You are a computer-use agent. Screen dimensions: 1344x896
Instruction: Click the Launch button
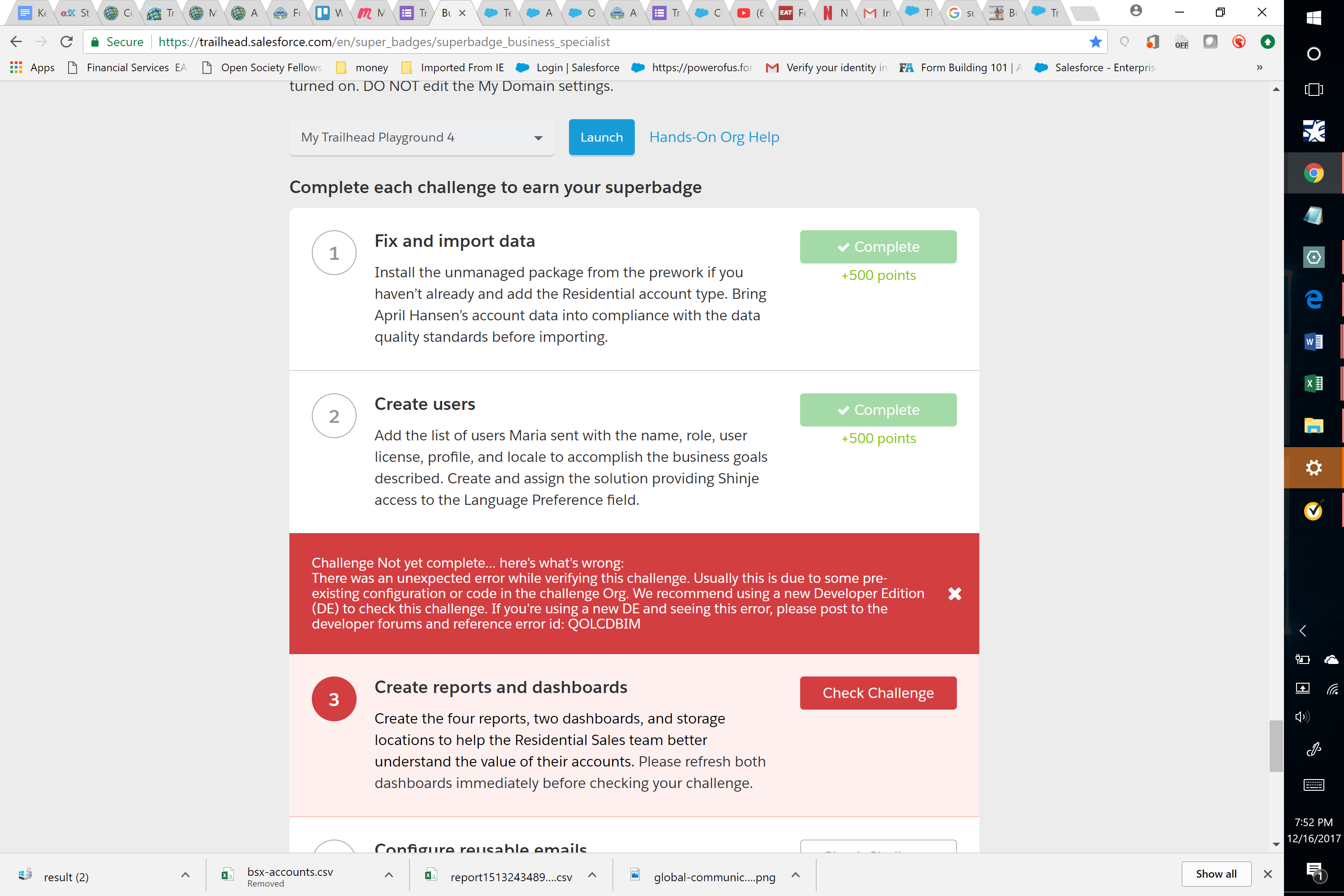[601, 137]
